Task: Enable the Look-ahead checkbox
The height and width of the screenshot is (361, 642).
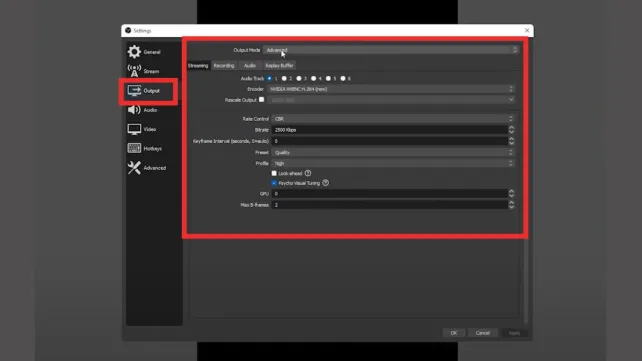Action: pyautogui.click(x=274, y=173)
